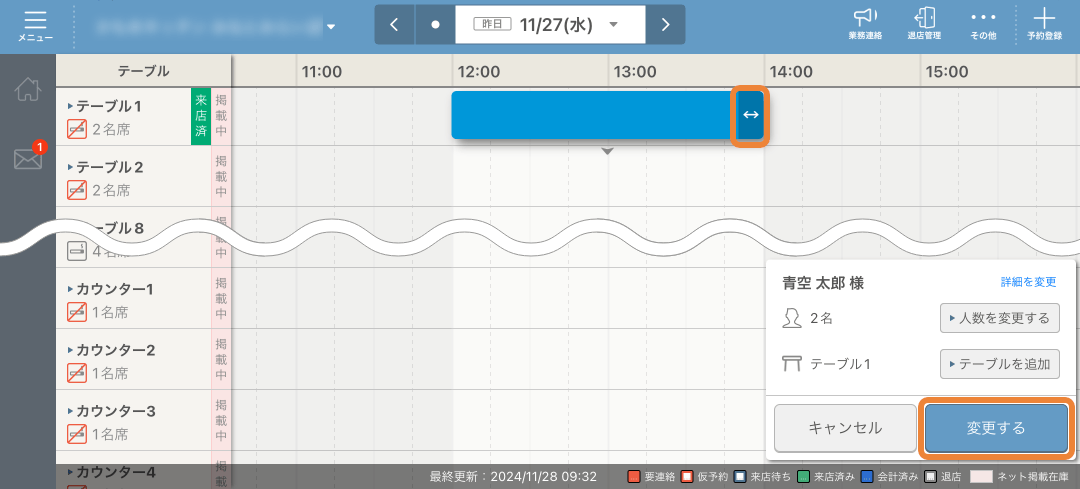Click the no-smoking icon on テーブル1
Screen dimensions: 1080x489
76,128
